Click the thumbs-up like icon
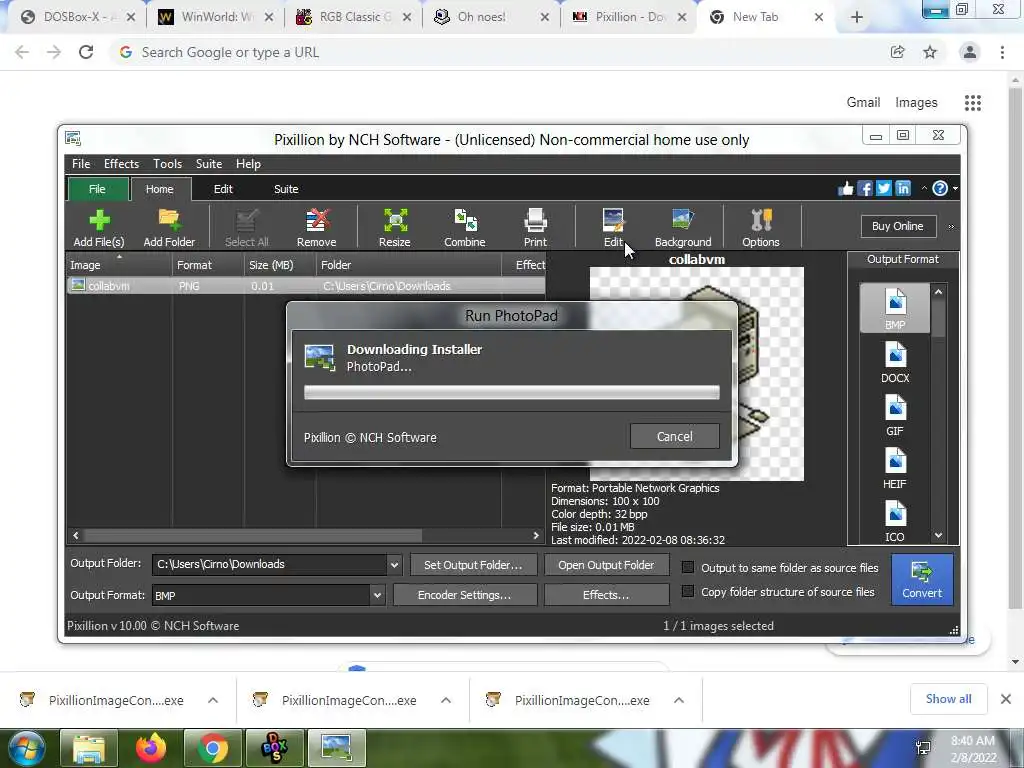The image size is (1024, 768). [x=846, y=189]
